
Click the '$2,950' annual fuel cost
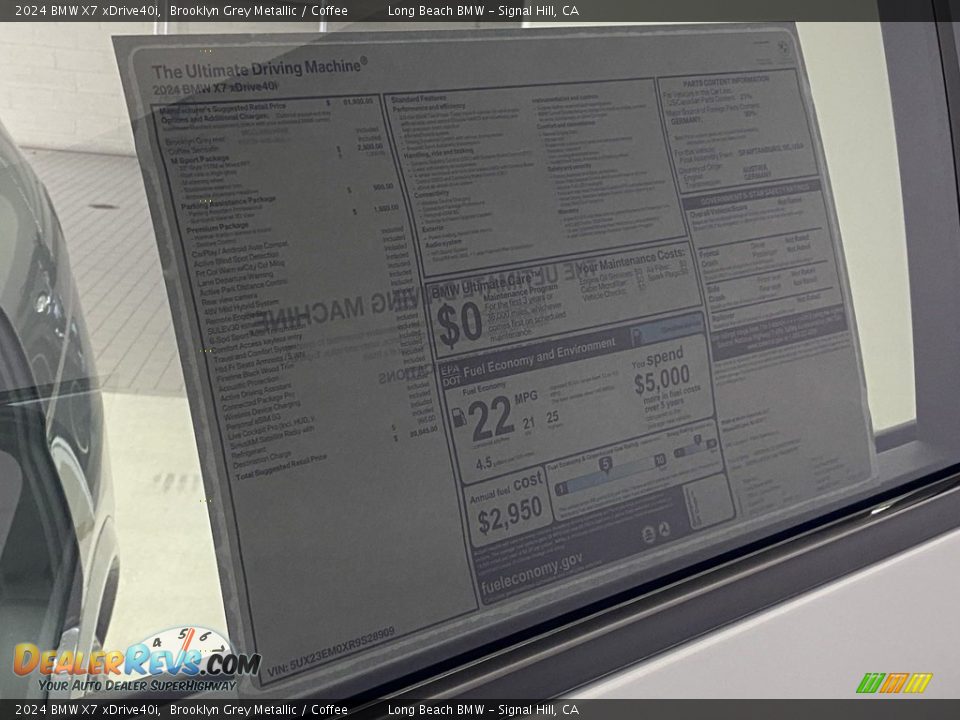510,515
